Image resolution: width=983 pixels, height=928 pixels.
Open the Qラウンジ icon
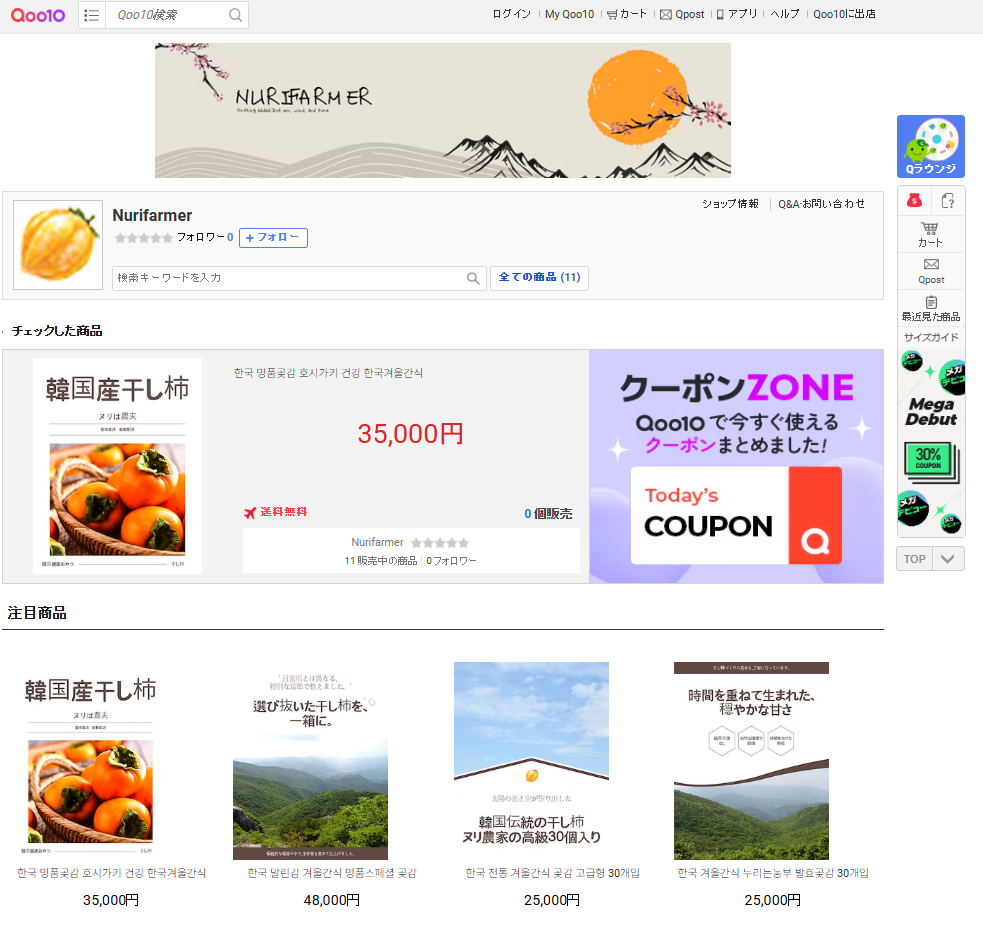click(930, 146)
